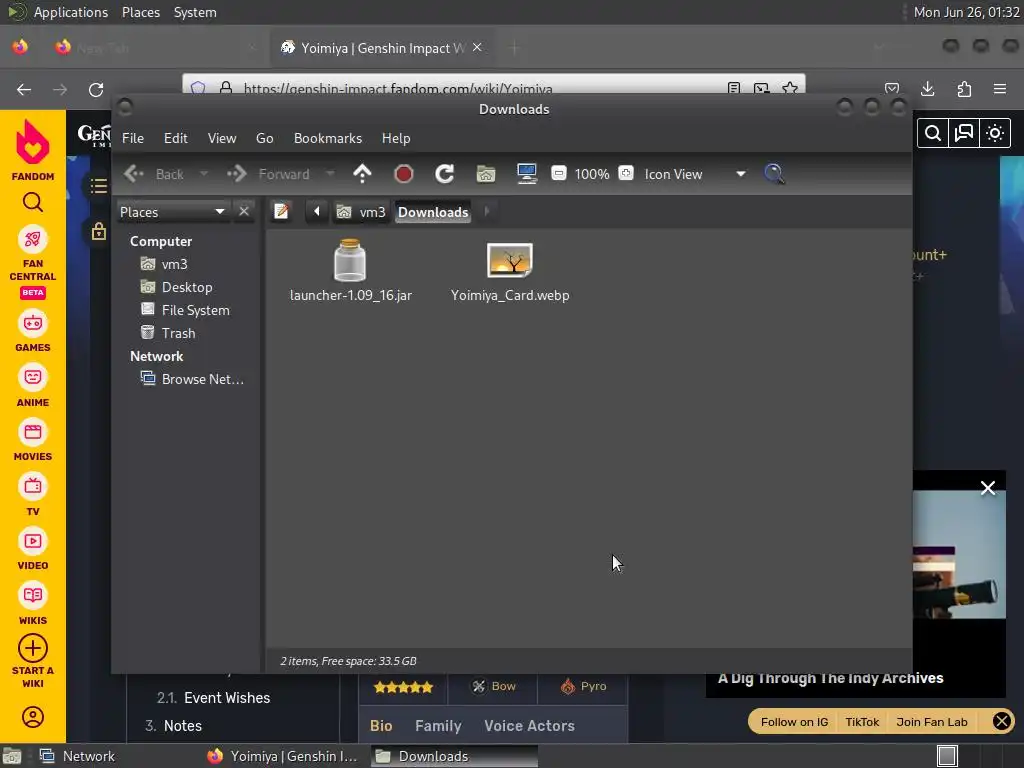The height and width of the screenshot is (768, 1024).
Task: Open Firefox hamburger menu
Action: 1000,89
